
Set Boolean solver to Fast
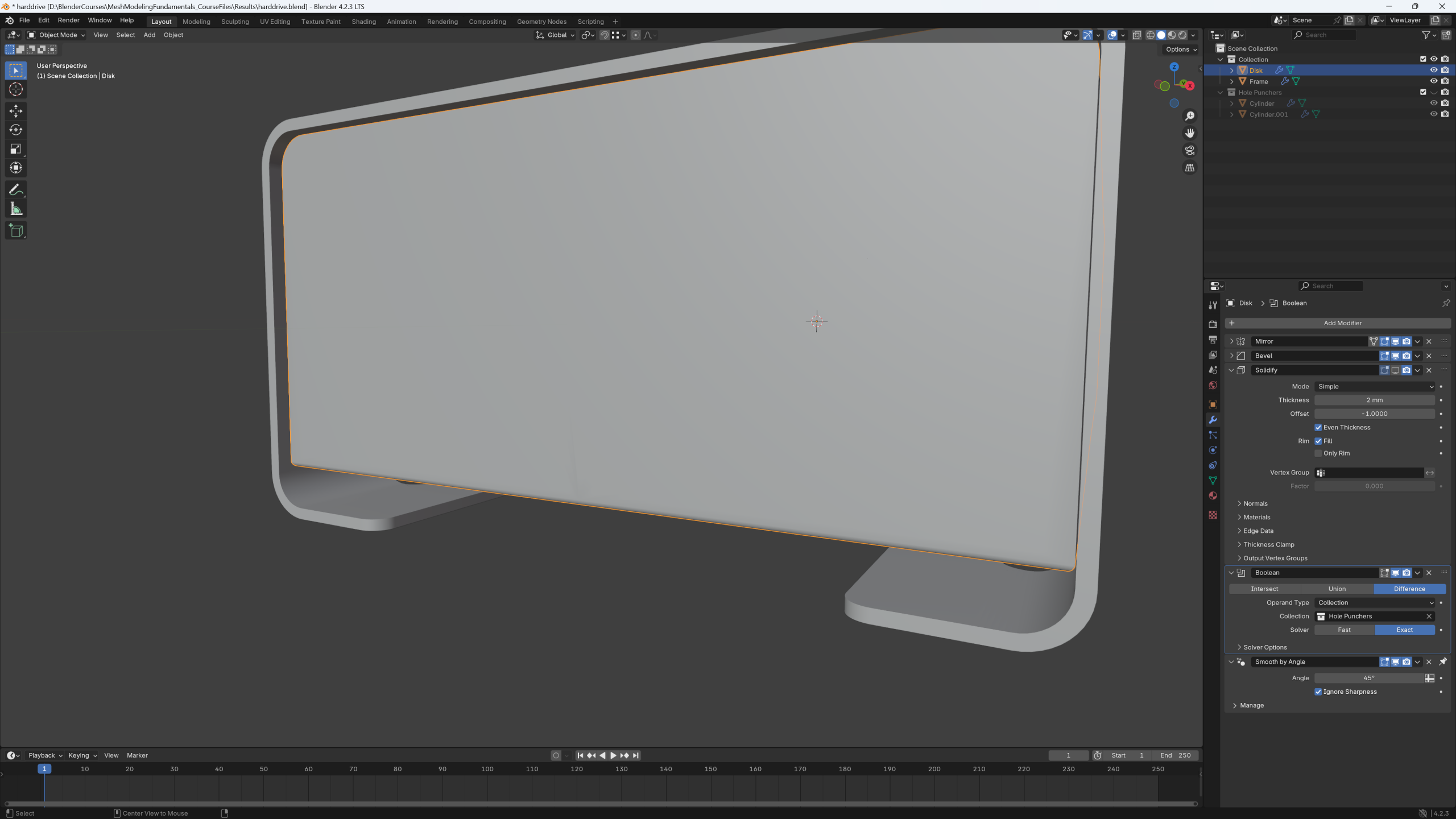[x=1345, y=630]
